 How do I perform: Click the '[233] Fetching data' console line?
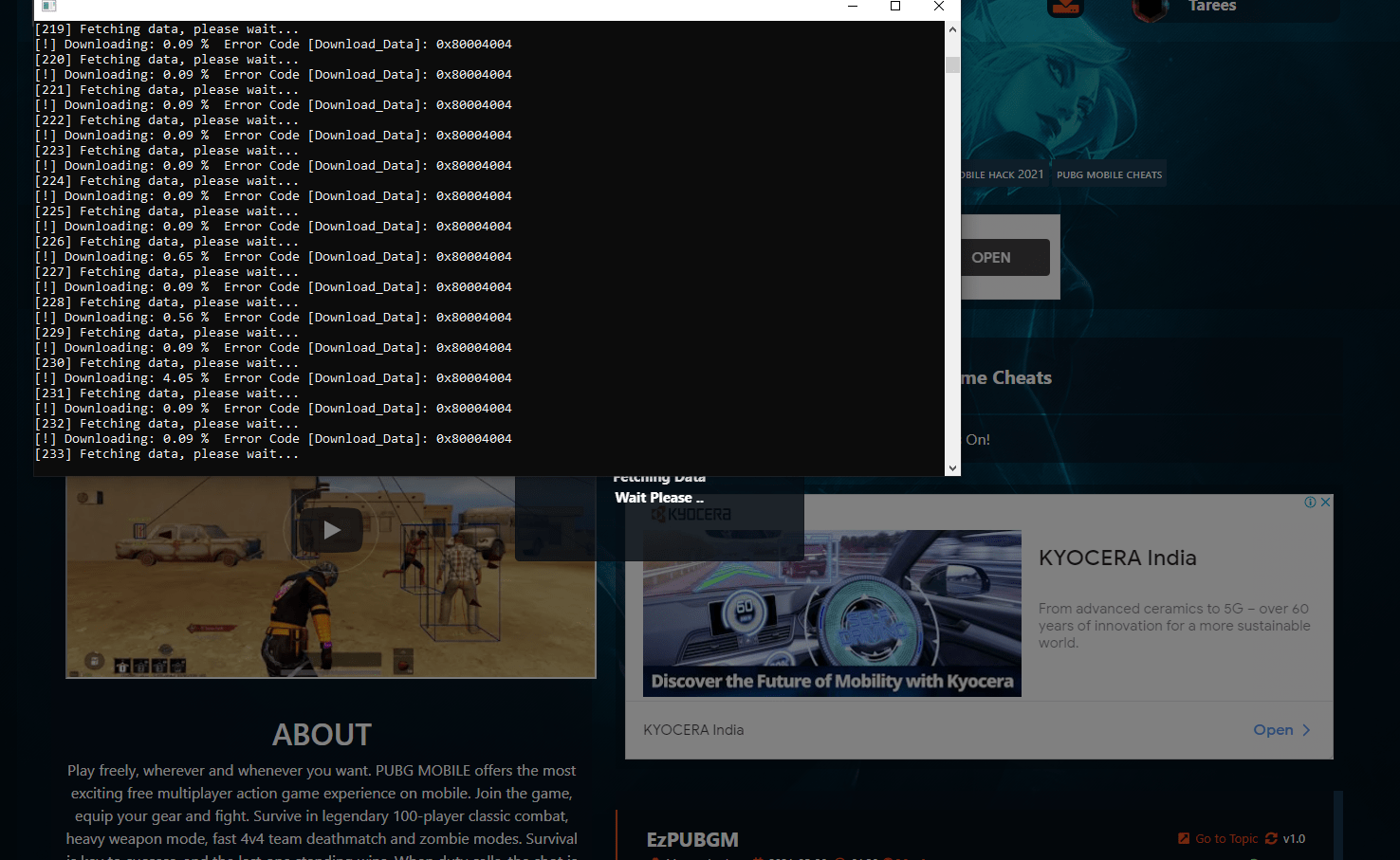[166, 454]
